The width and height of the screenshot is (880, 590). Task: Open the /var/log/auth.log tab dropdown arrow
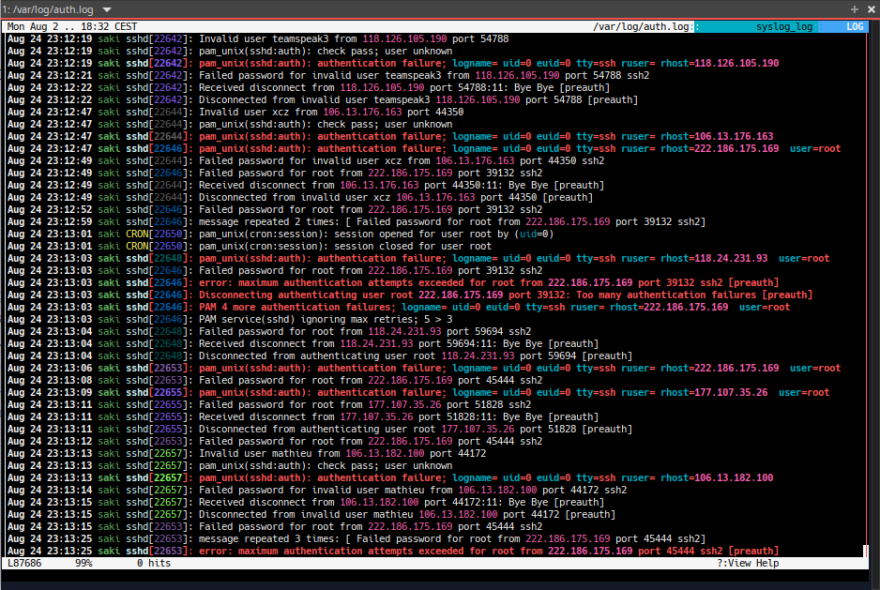pos(107,10)
